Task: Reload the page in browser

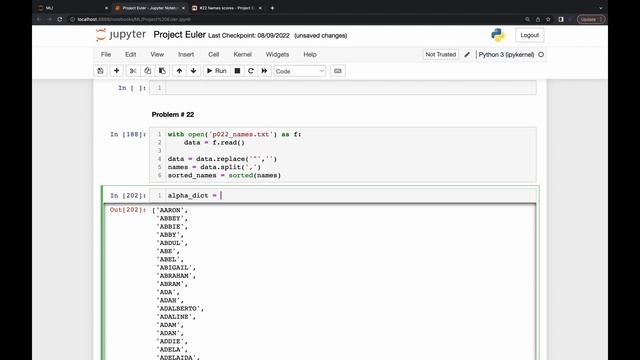Action: pyautogui.click(x=60, y=19)
